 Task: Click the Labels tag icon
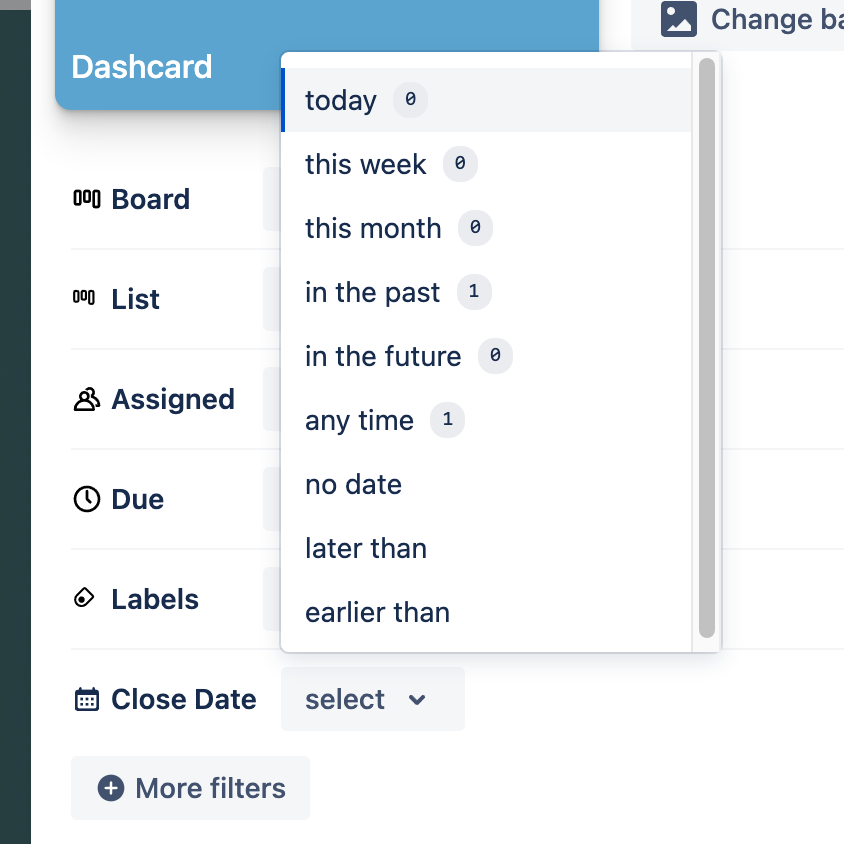[84, 597]
